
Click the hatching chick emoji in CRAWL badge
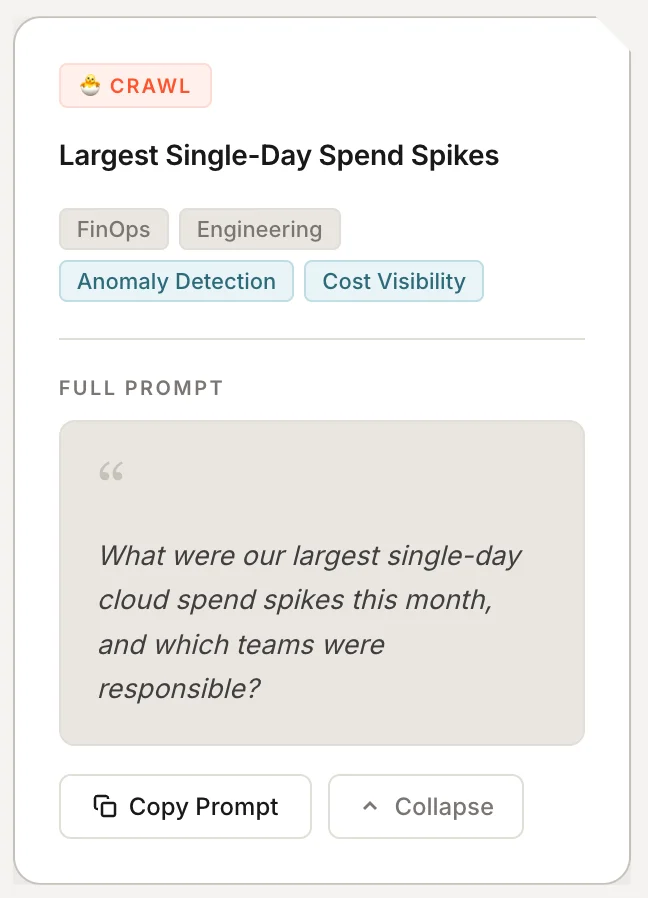89,85
